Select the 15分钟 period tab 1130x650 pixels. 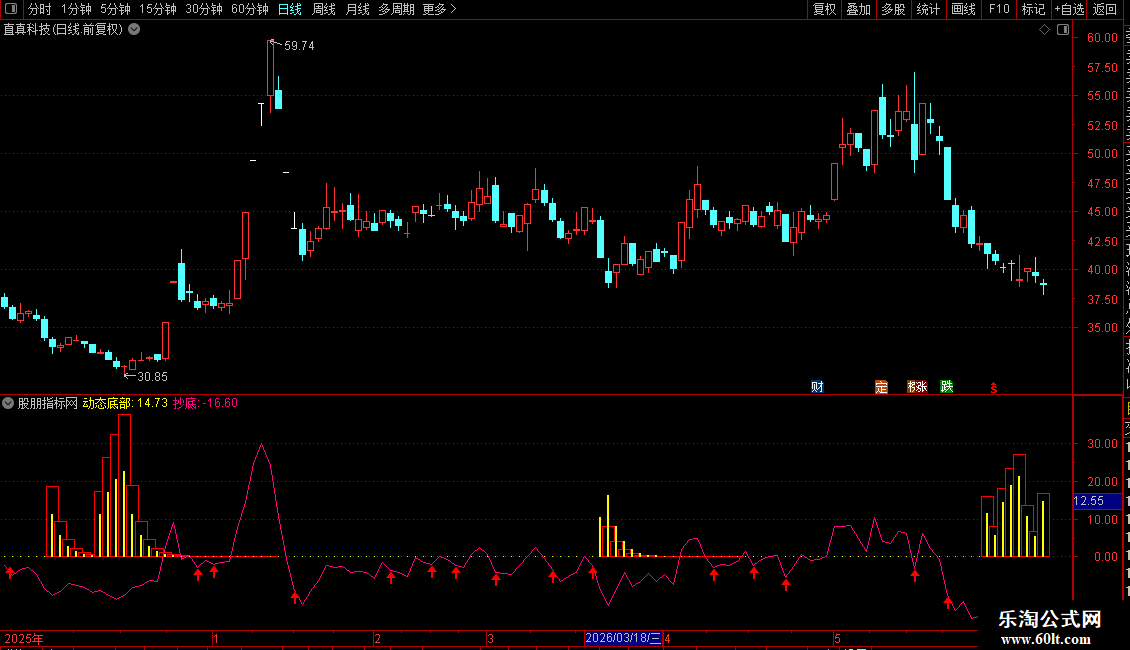click(x=158, y=9)
